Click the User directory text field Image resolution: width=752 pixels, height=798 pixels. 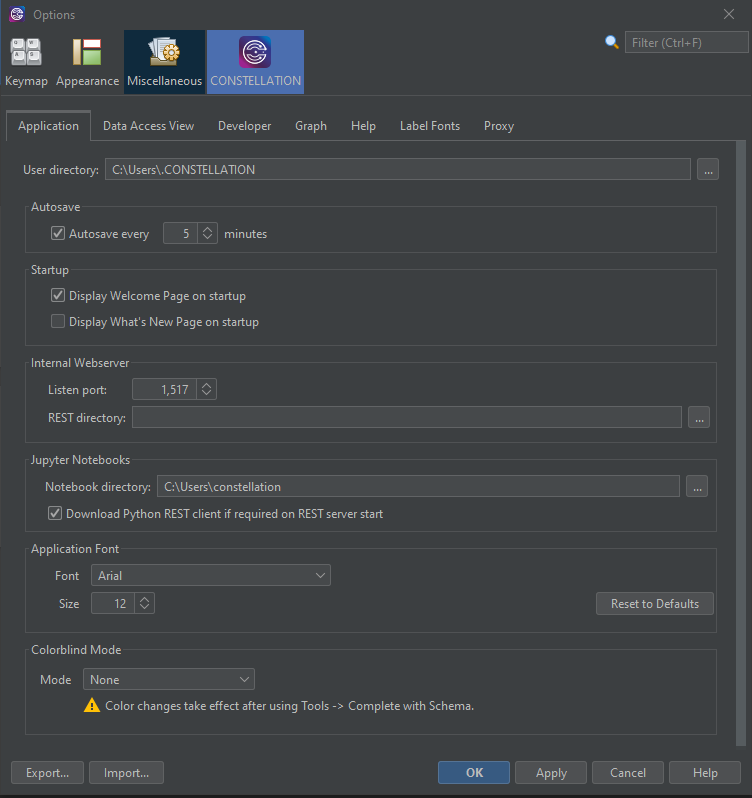point(398,169)
